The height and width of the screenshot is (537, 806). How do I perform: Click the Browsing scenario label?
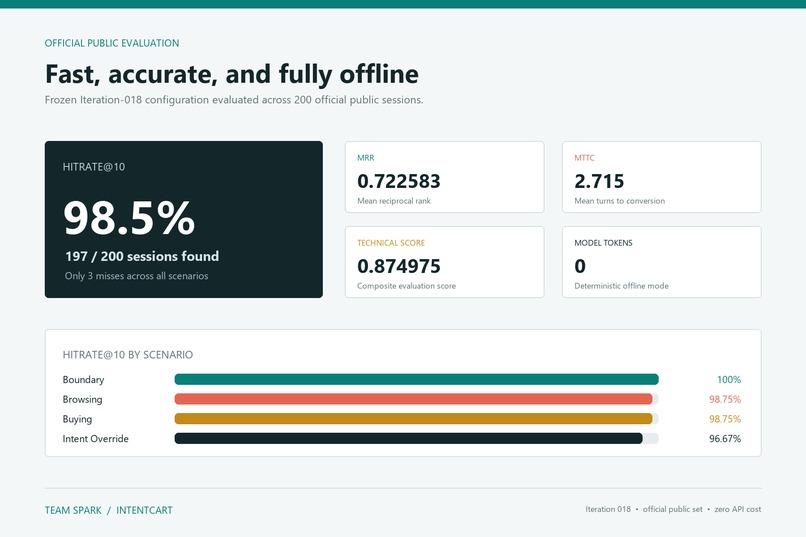point(82,399)
